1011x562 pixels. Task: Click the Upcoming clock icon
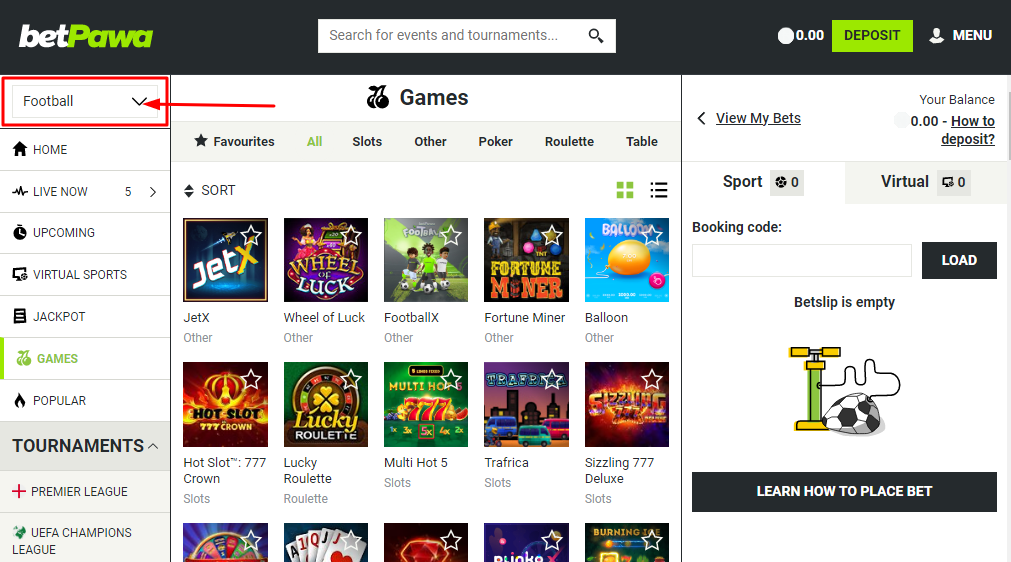point(20,233)
